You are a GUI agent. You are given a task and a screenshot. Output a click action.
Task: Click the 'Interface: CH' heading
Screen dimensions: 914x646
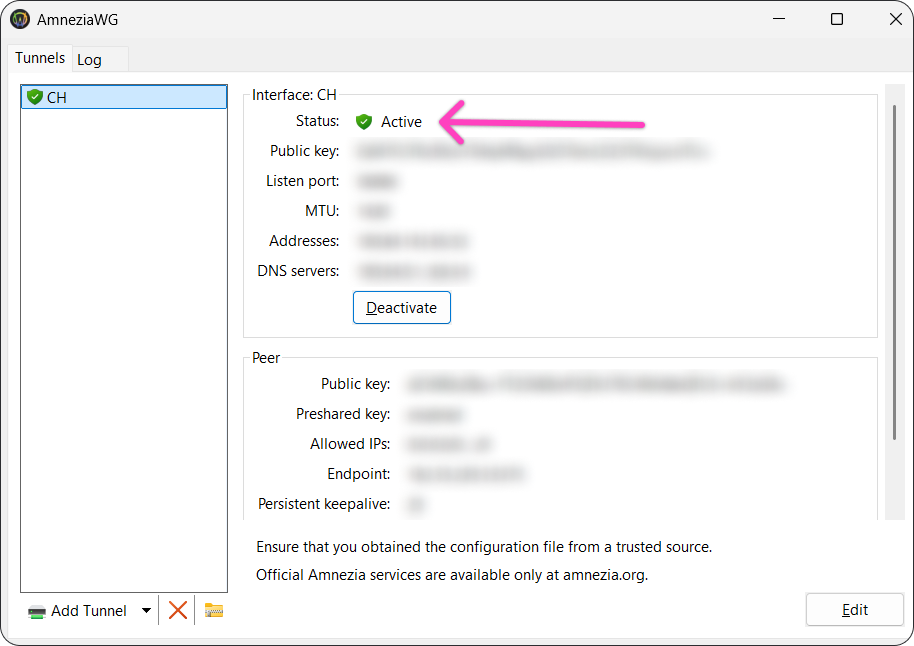[294, 95]
